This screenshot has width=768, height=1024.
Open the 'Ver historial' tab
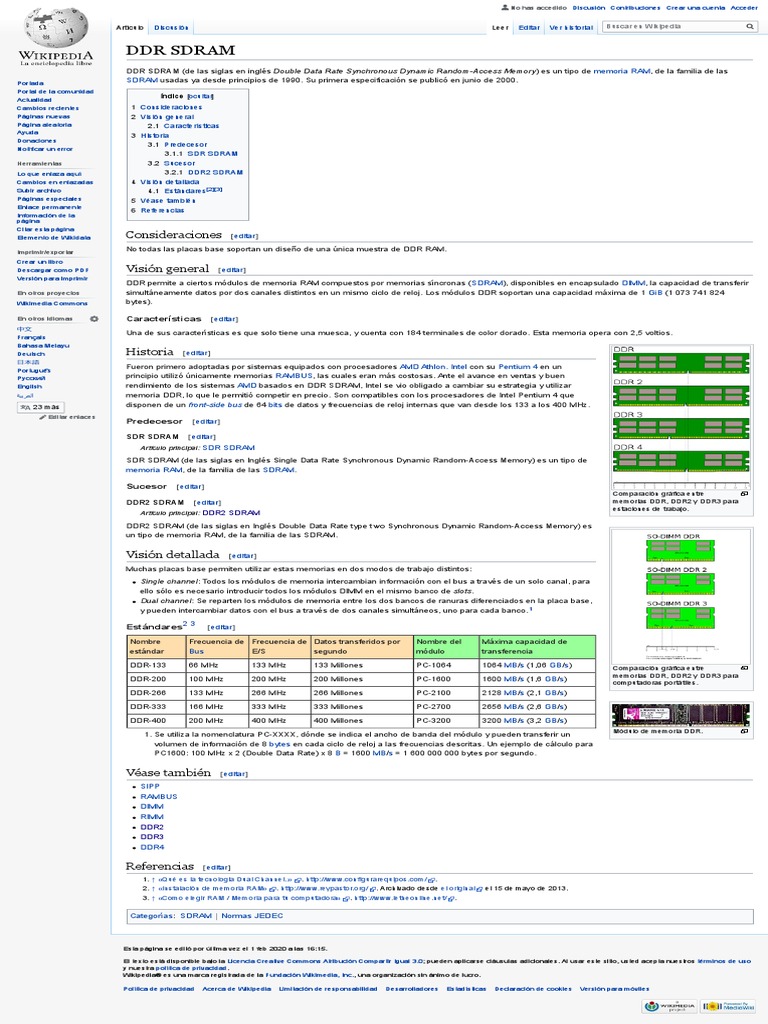pyautogui.click(x=569, y=28)
